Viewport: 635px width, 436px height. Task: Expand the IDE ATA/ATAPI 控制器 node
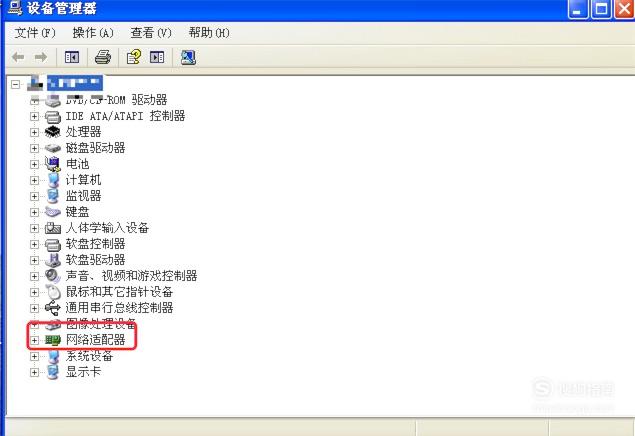point(34,116)
